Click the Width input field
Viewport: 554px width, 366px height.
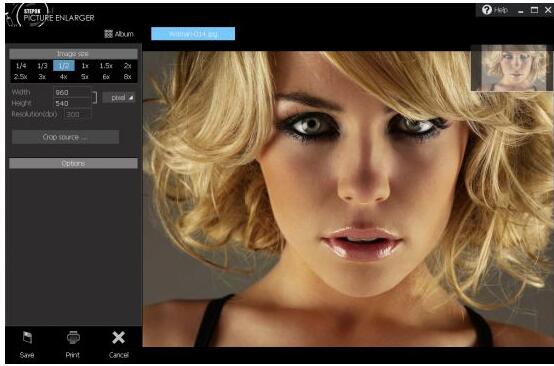click(x=72, y=92)
